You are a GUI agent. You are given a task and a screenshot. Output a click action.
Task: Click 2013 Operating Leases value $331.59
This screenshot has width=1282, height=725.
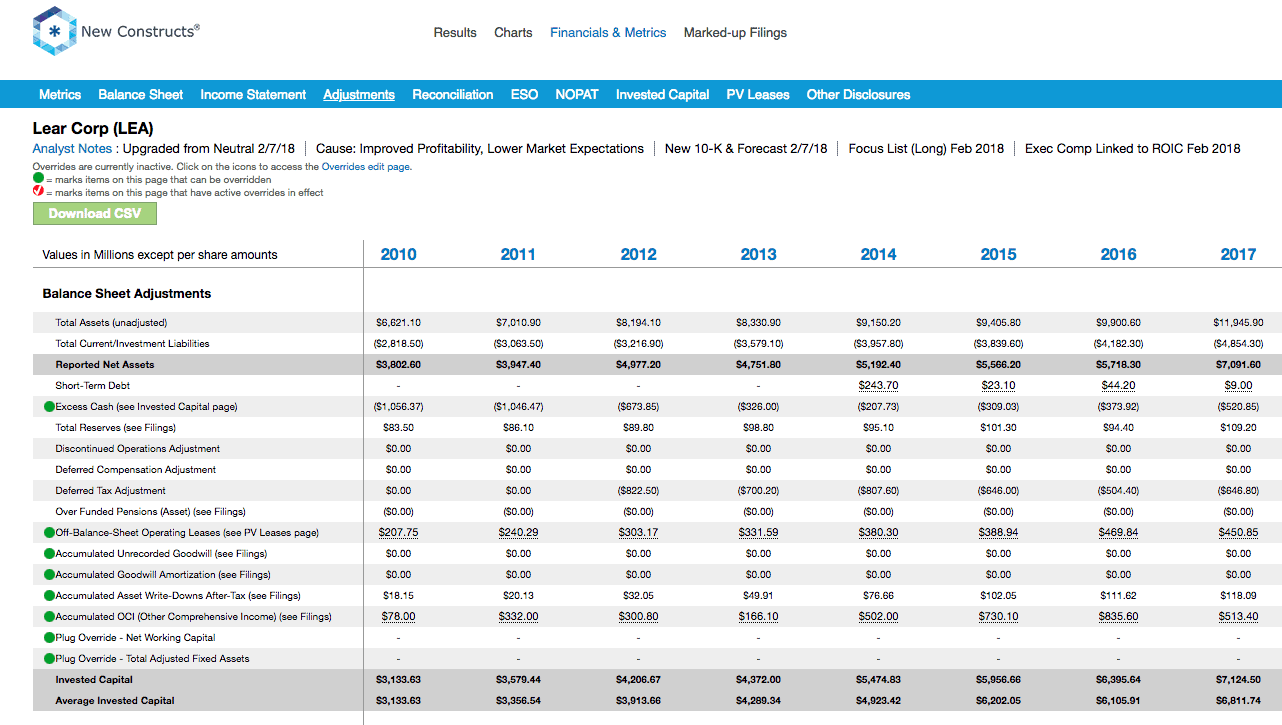(758, 533)
